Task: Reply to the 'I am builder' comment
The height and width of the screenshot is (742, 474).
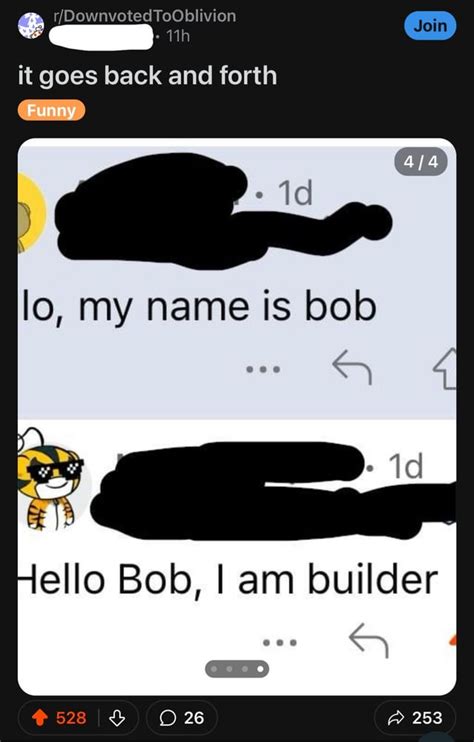Action: (x=369, y=640)
